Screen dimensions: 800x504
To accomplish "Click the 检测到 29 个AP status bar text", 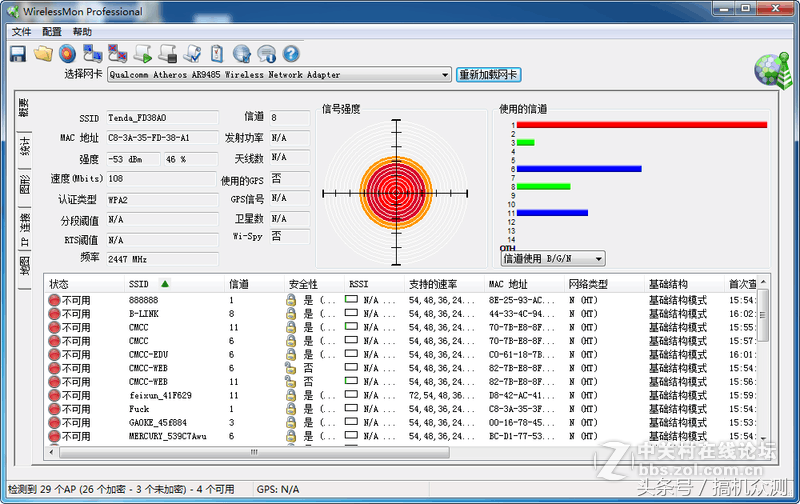I will click(121, 489).
